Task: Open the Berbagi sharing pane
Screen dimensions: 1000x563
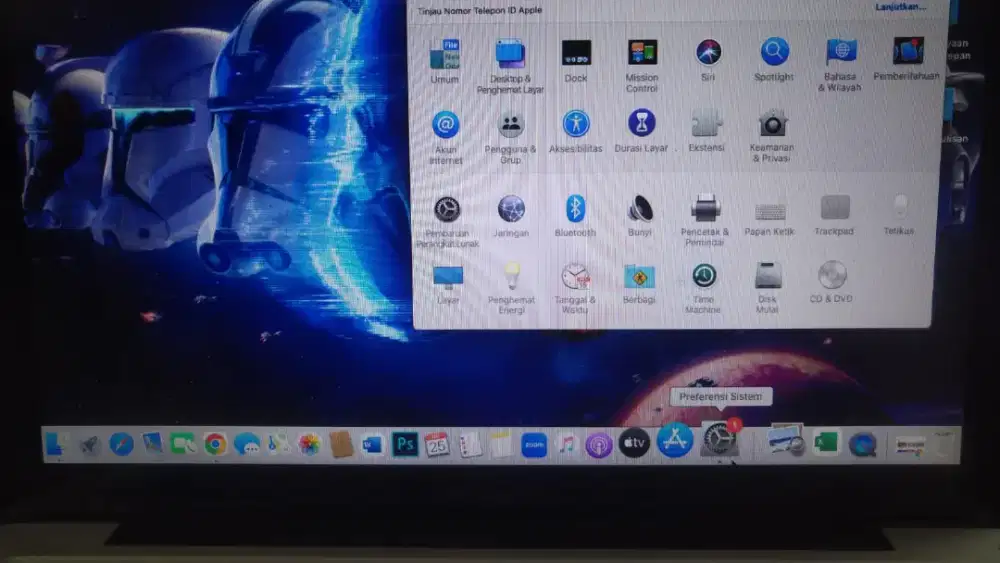Action: point(639,277)
